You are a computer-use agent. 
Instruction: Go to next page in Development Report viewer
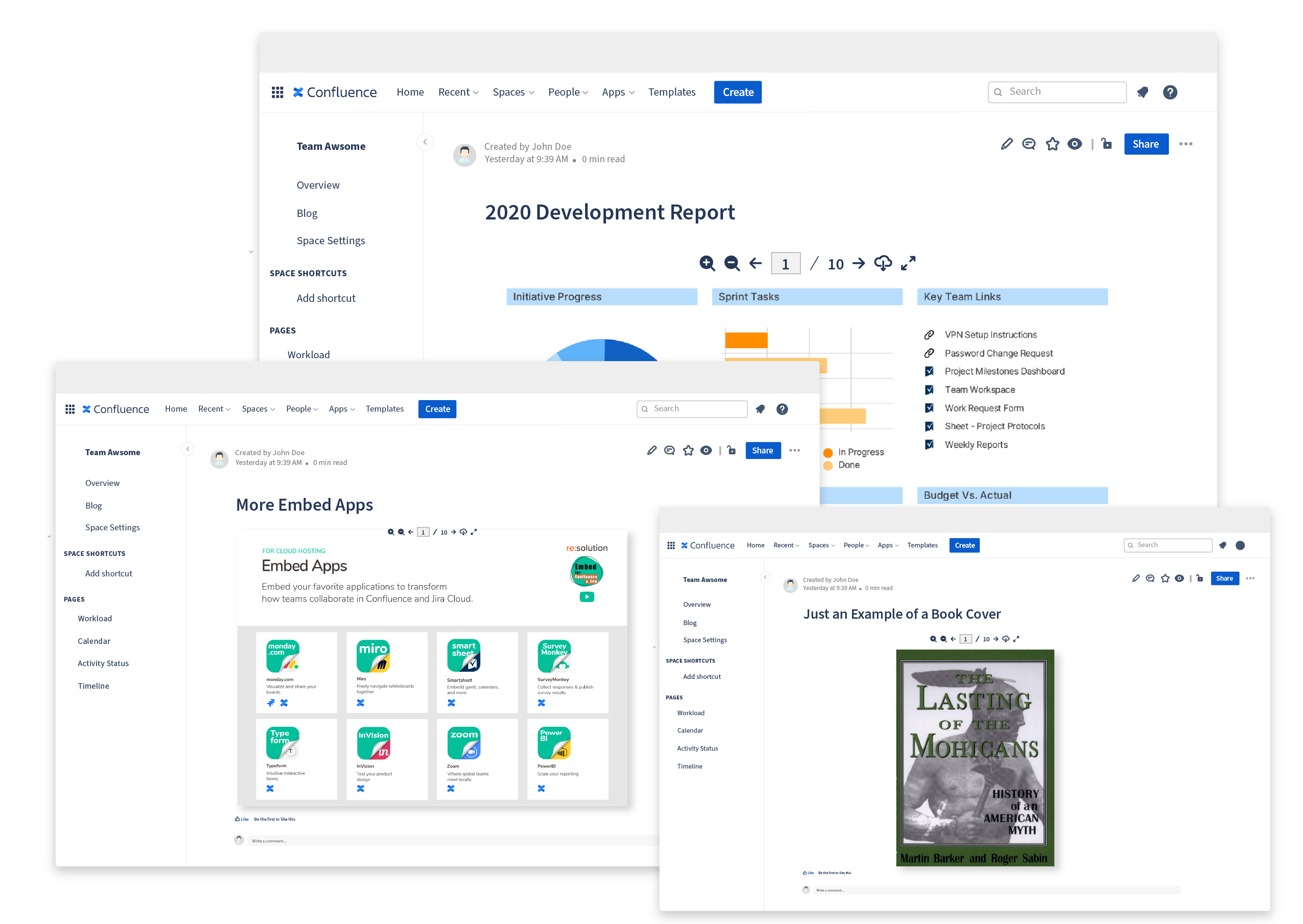coord(858,263)
